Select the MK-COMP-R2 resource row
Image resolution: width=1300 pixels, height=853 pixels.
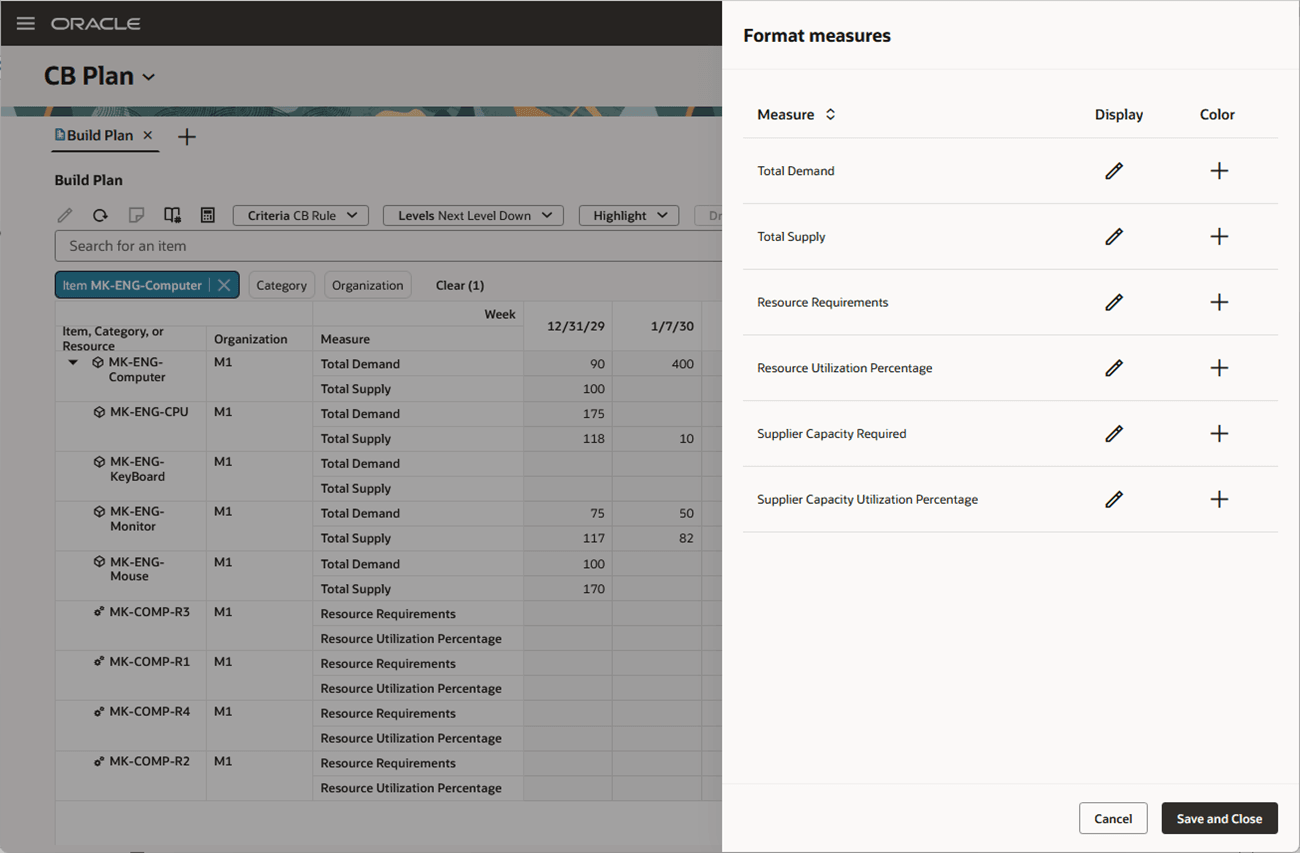150,762
